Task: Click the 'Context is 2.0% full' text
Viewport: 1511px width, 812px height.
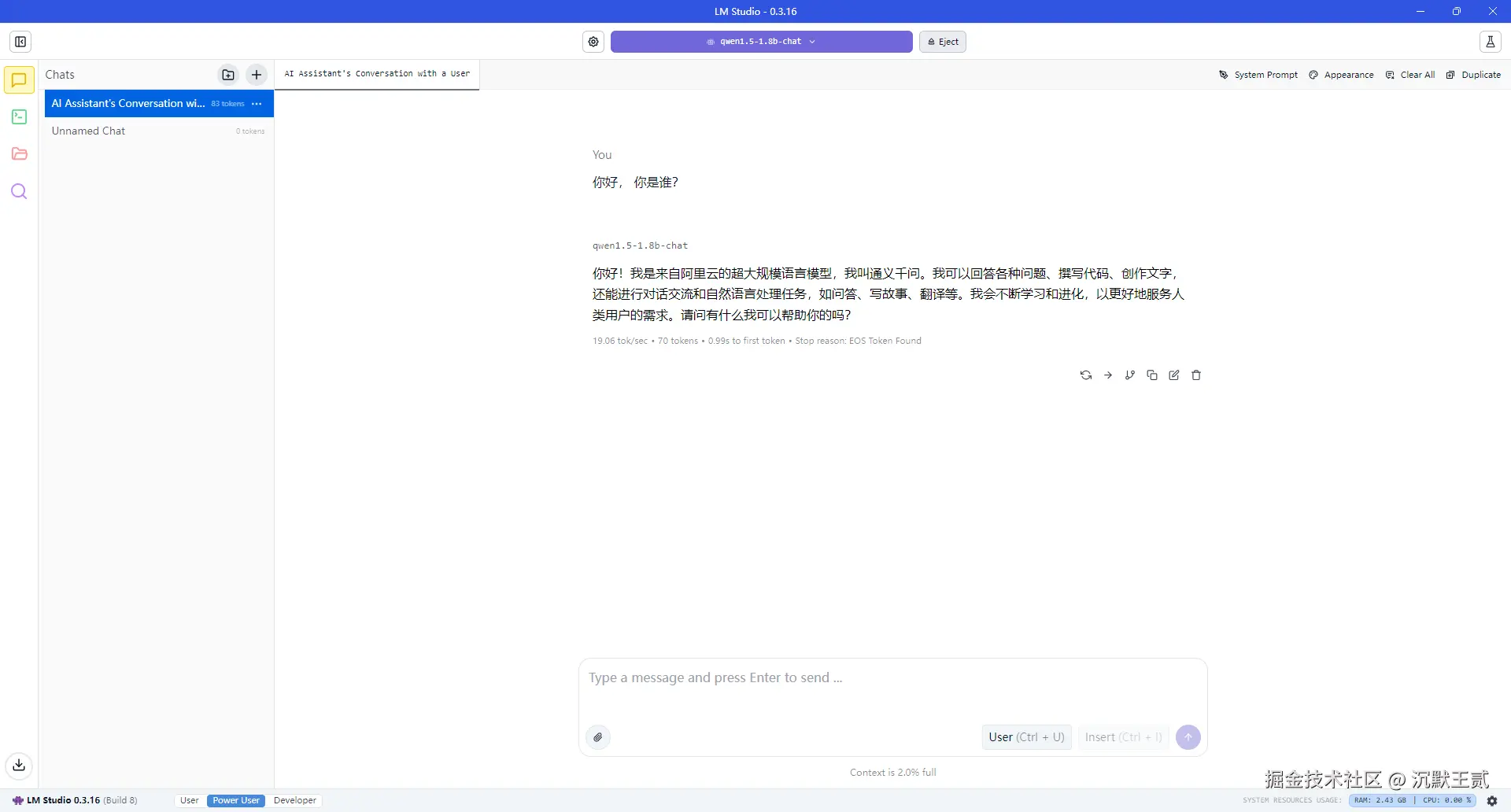Action: pyautogui.click(x=893, y=773)
